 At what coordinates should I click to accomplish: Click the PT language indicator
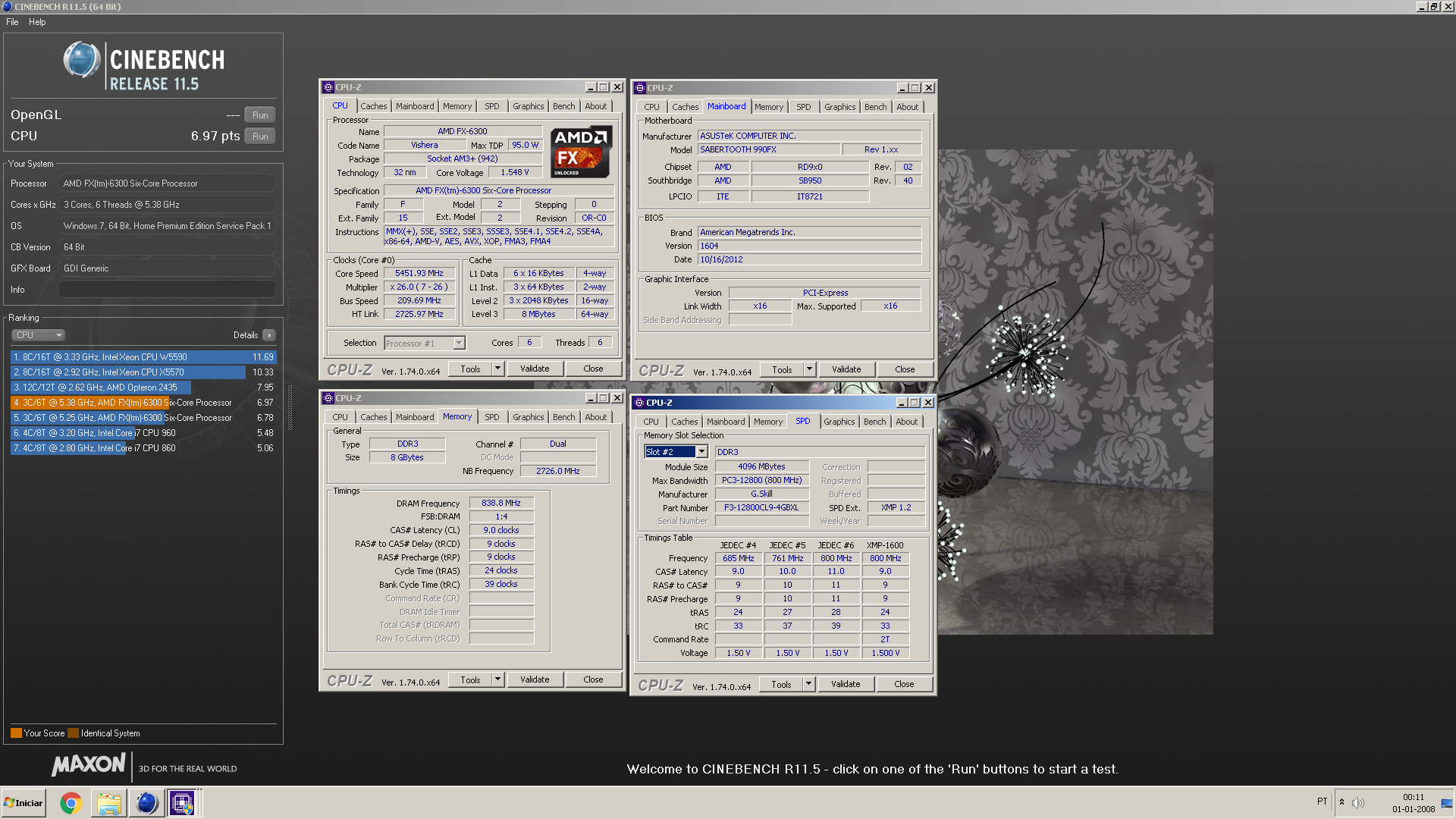(1322, 802)
